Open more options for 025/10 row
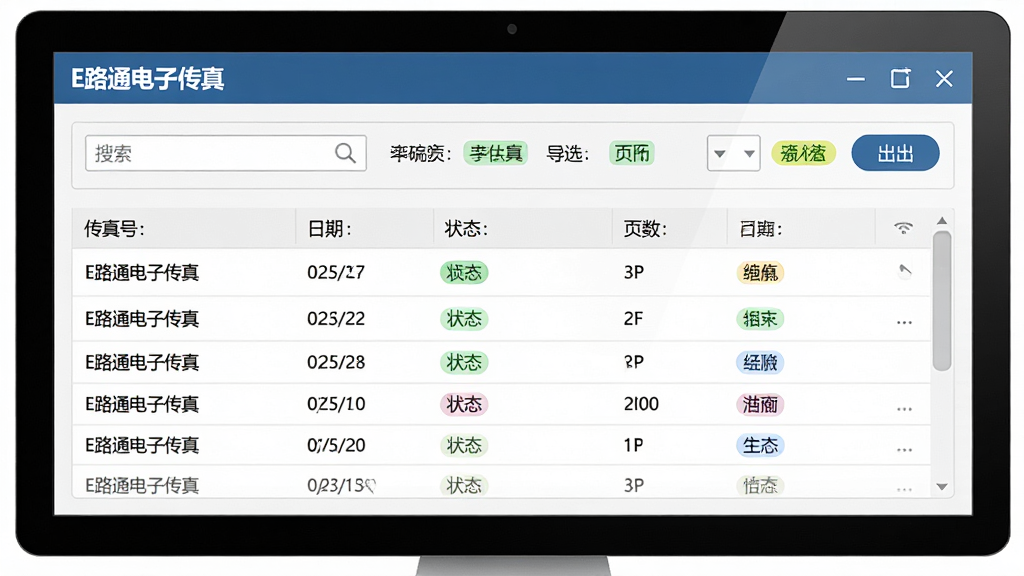 pos(904,409)
